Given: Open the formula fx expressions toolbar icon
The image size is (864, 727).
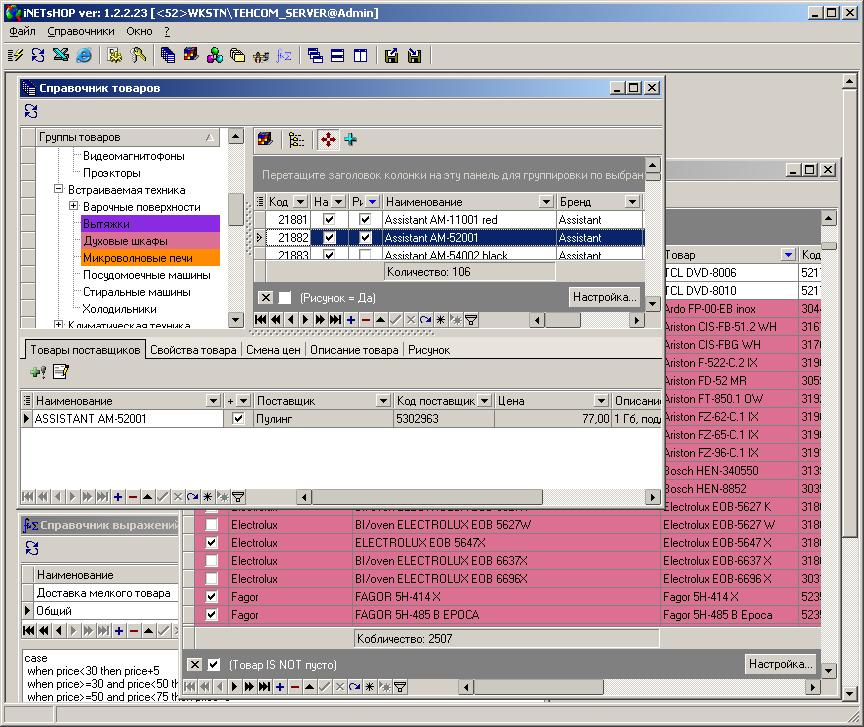Looking at the screenshot, I should 283,55.
